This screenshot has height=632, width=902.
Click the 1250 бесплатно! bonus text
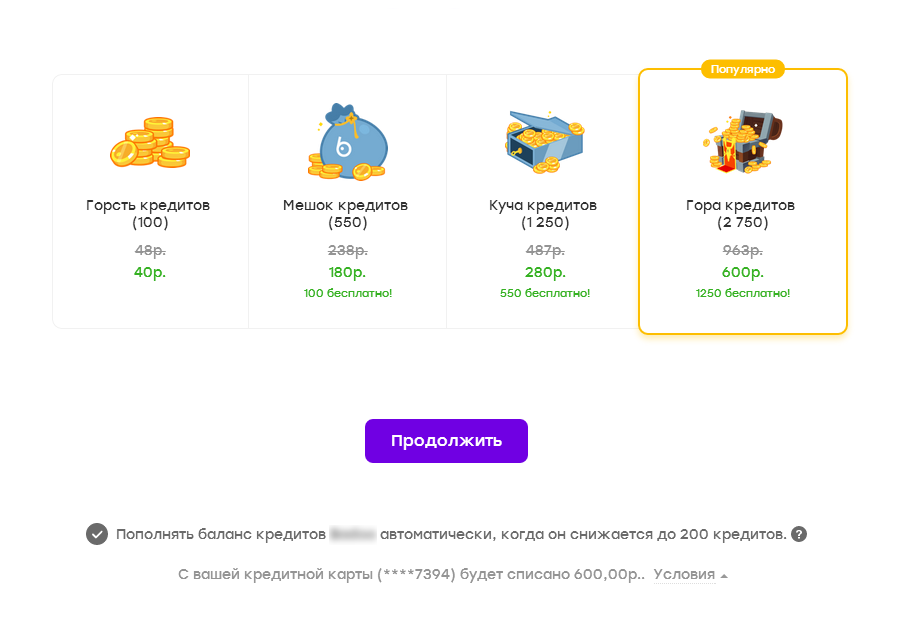tap(742, 293)
